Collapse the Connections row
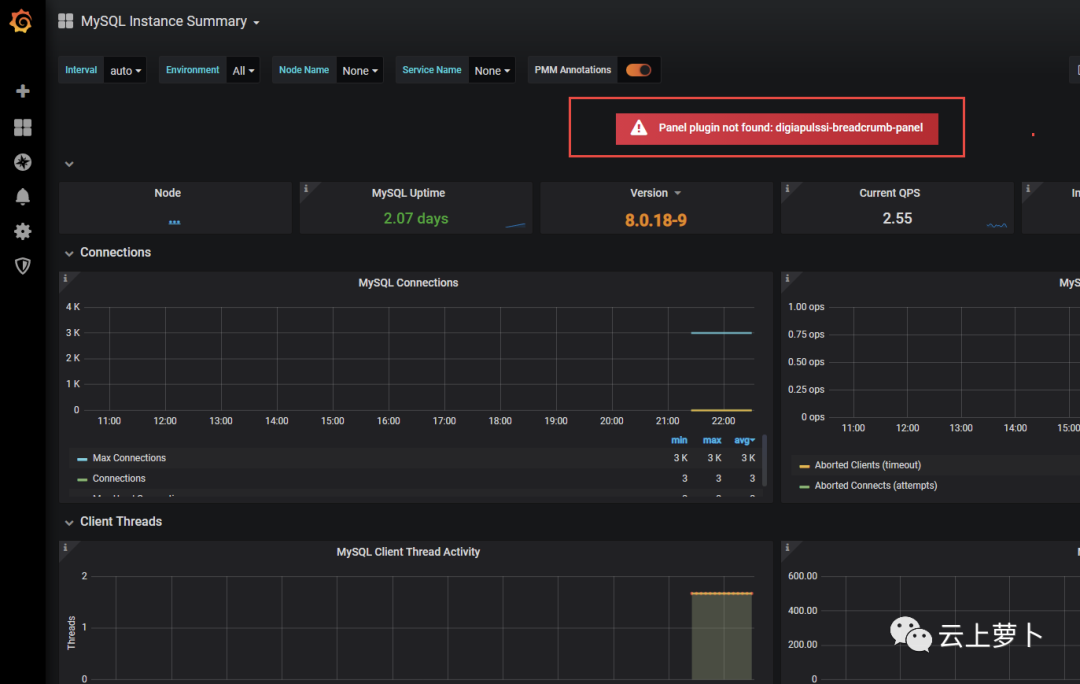 point(69,253)
